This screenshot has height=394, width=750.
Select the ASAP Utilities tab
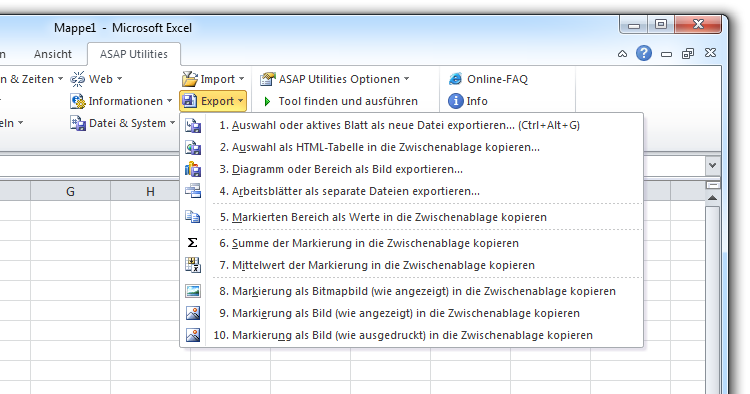[x=134, y=54]
